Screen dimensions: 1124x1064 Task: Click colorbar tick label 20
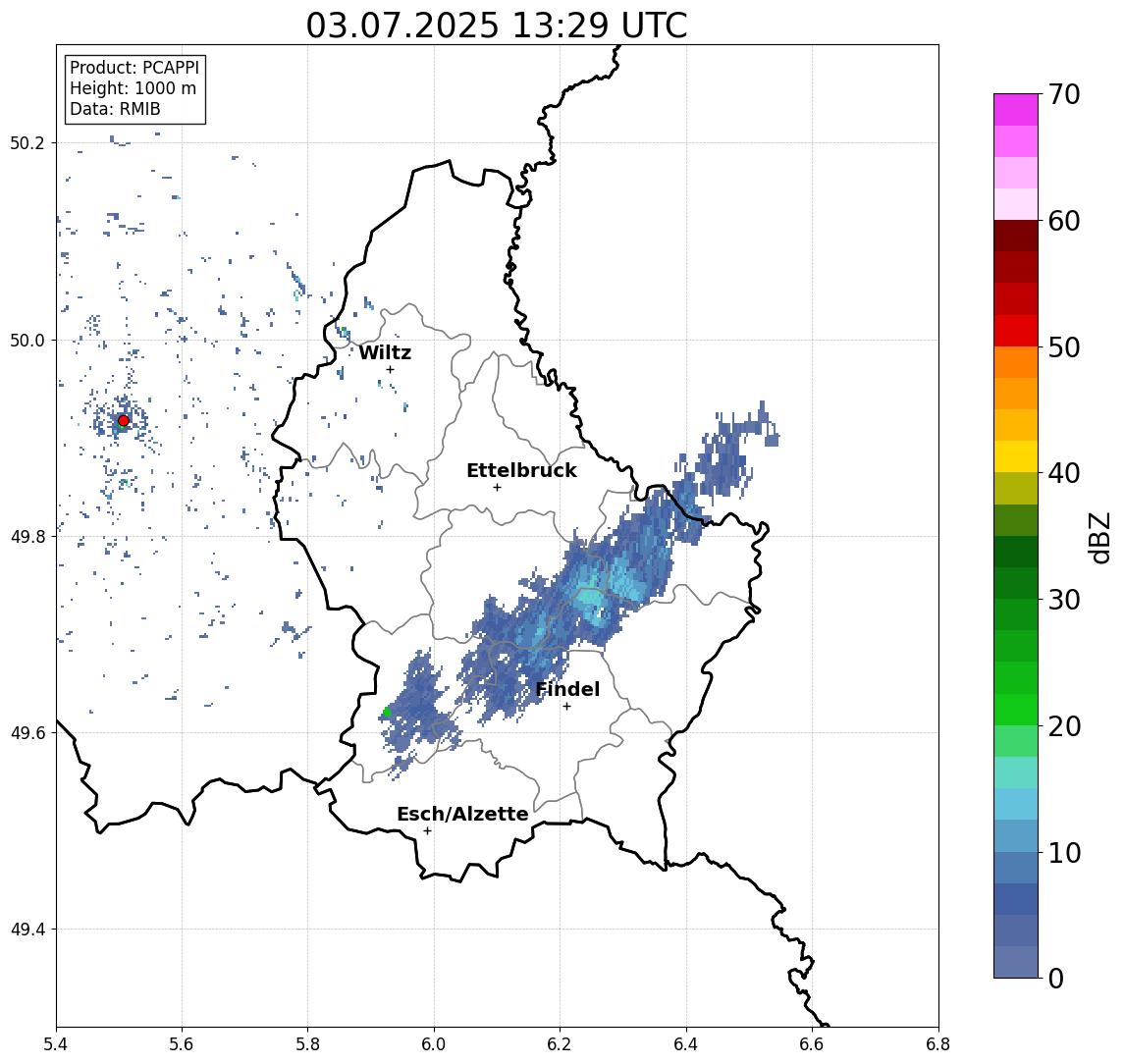pyautogui.click(x=1064, y=726)
